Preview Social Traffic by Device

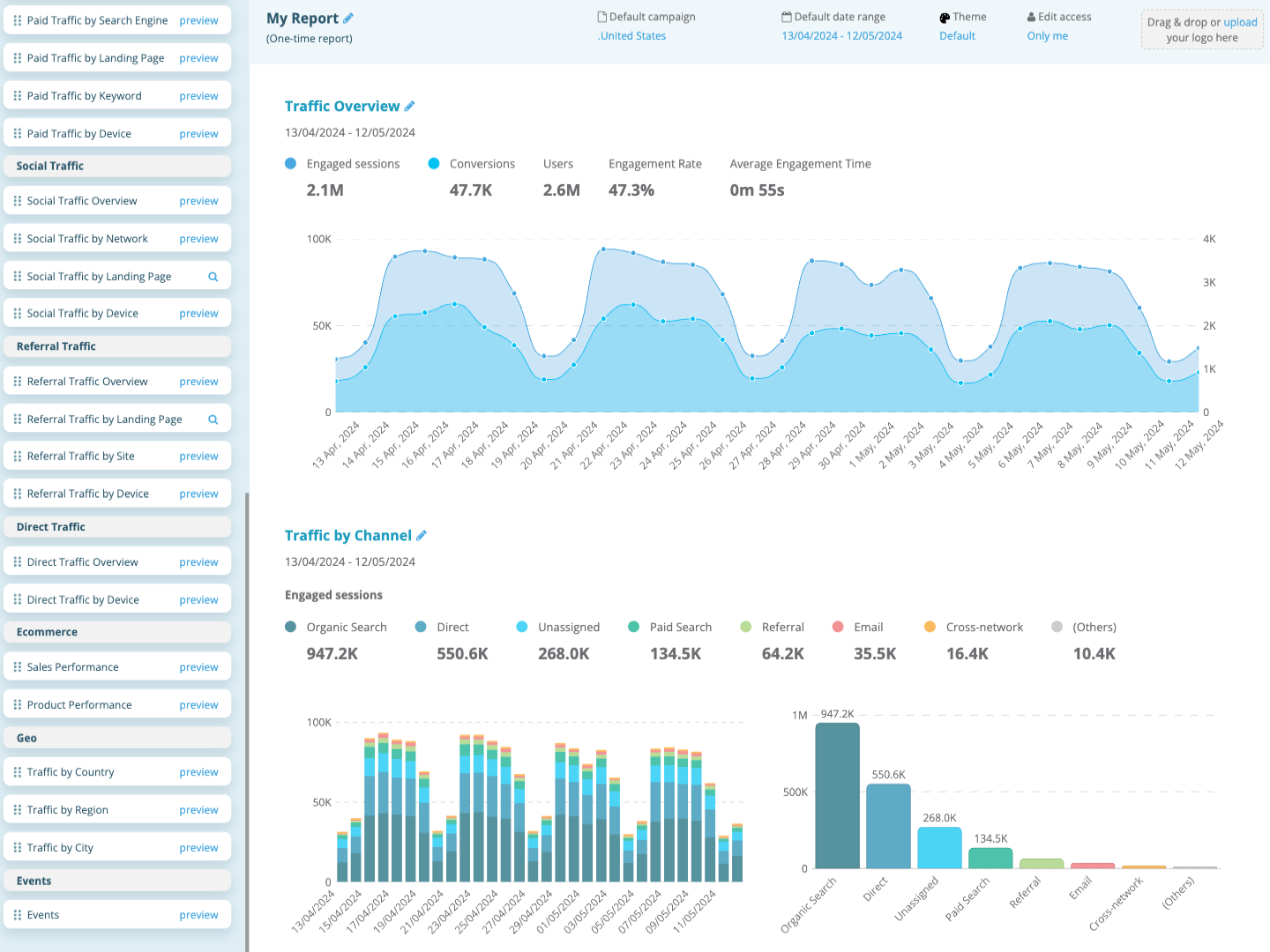tap(198, 314)
